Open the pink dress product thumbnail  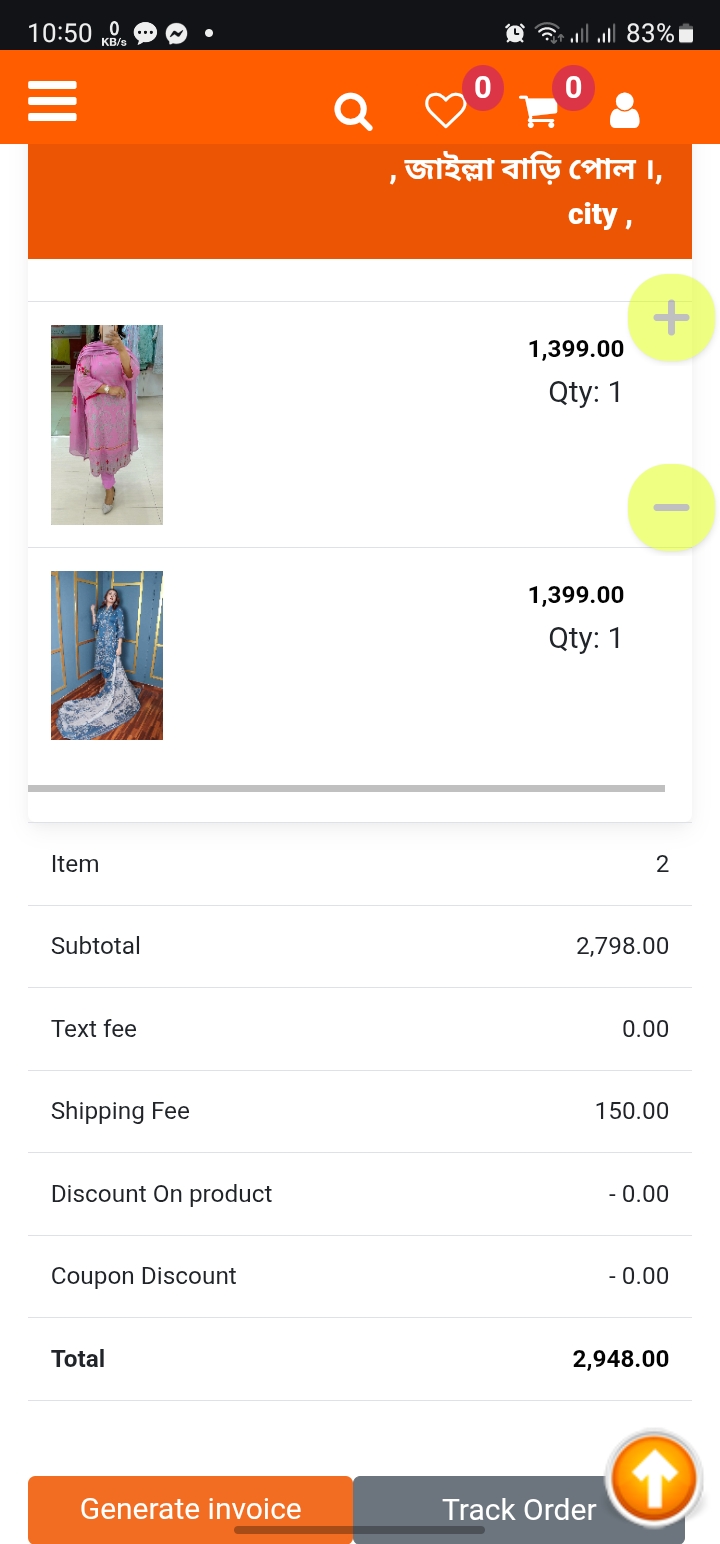(x=107, y=424)
